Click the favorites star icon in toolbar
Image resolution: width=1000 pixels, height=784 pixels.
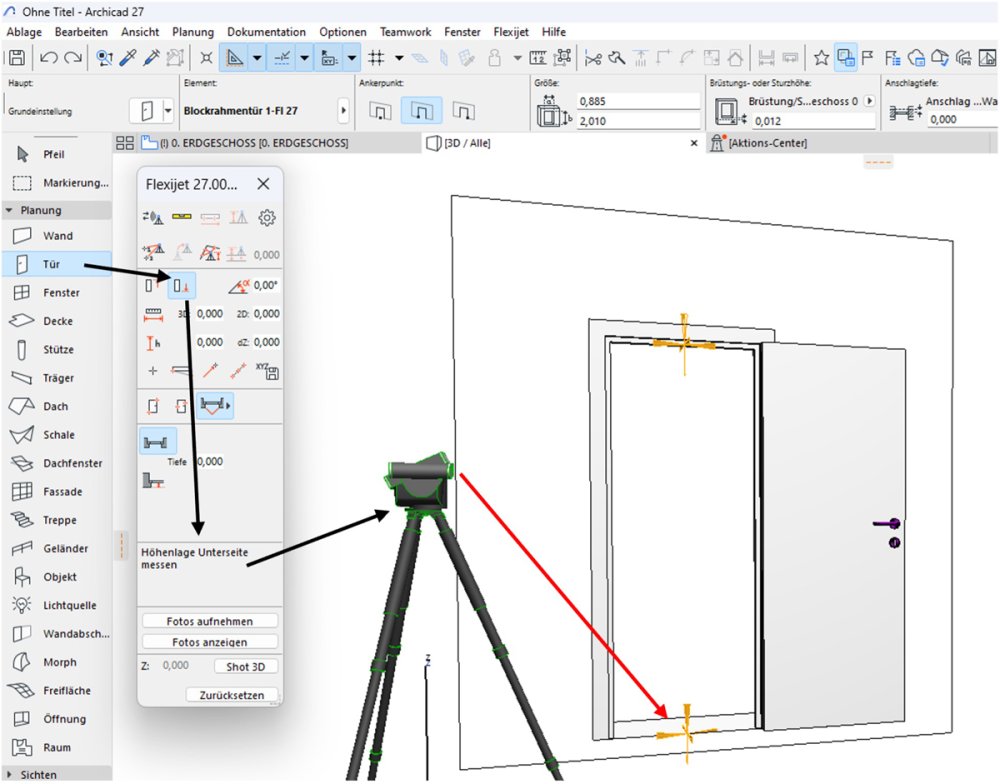click(x=821, y=58)
